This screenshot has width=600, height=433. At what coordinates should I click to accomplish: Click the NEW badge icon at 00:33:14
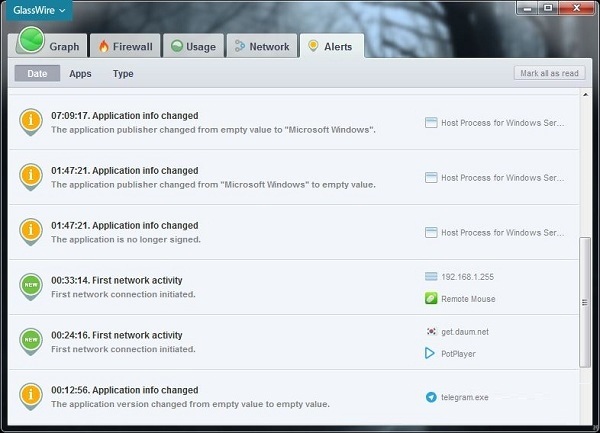click(31, 287)
